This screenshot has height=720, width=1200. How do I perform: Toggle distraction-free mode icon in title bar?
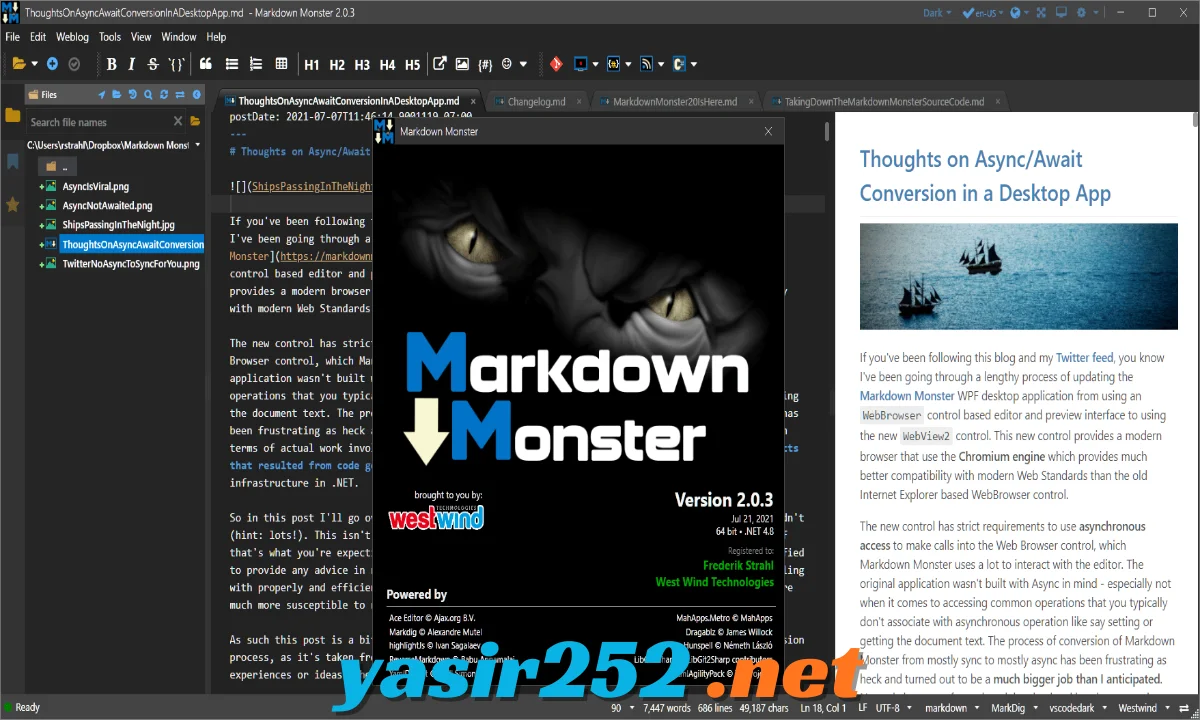[1041, 13]
